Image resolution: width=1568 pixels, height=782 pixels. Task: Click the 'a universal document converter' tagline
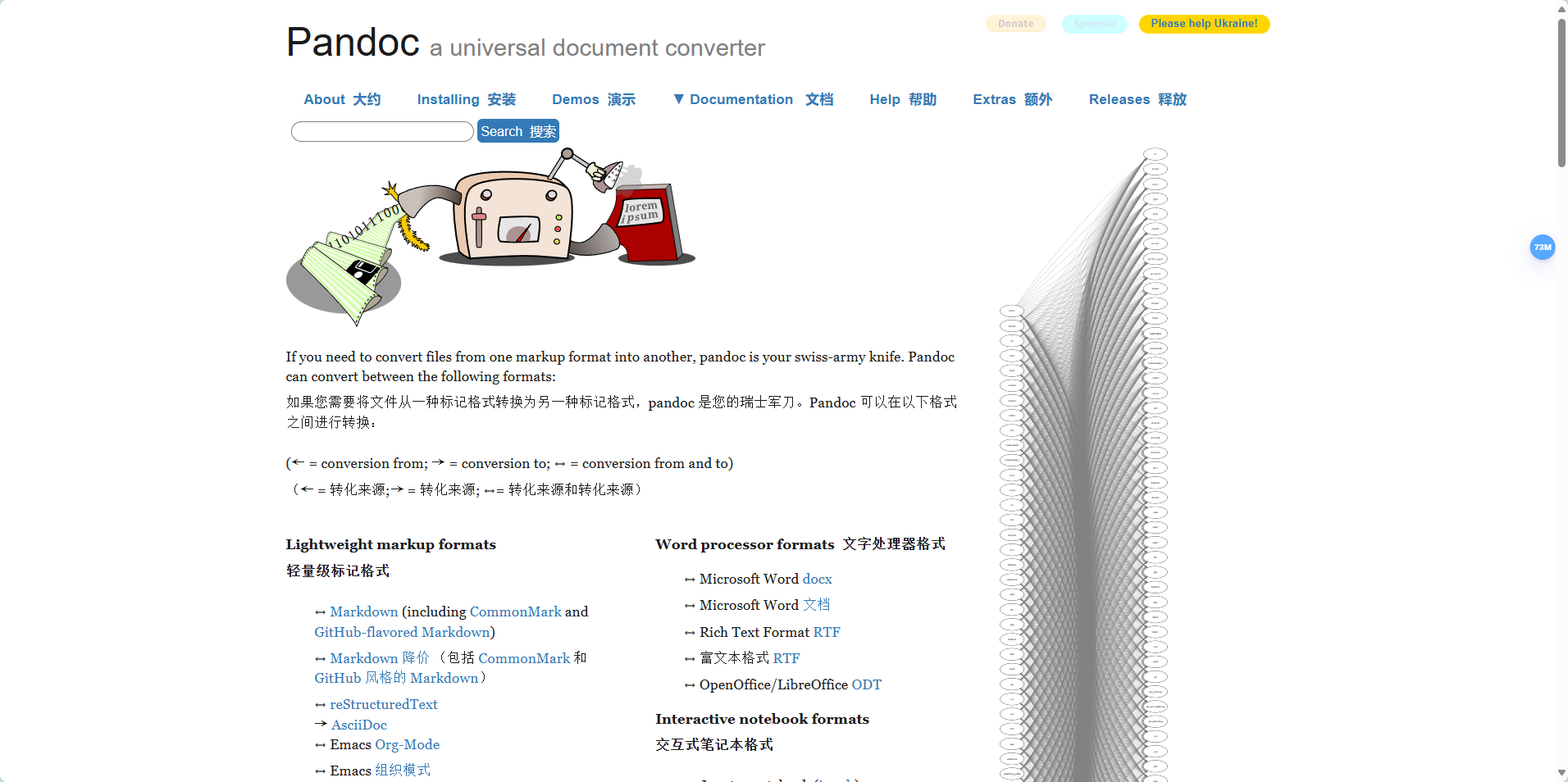coord(597,48)
